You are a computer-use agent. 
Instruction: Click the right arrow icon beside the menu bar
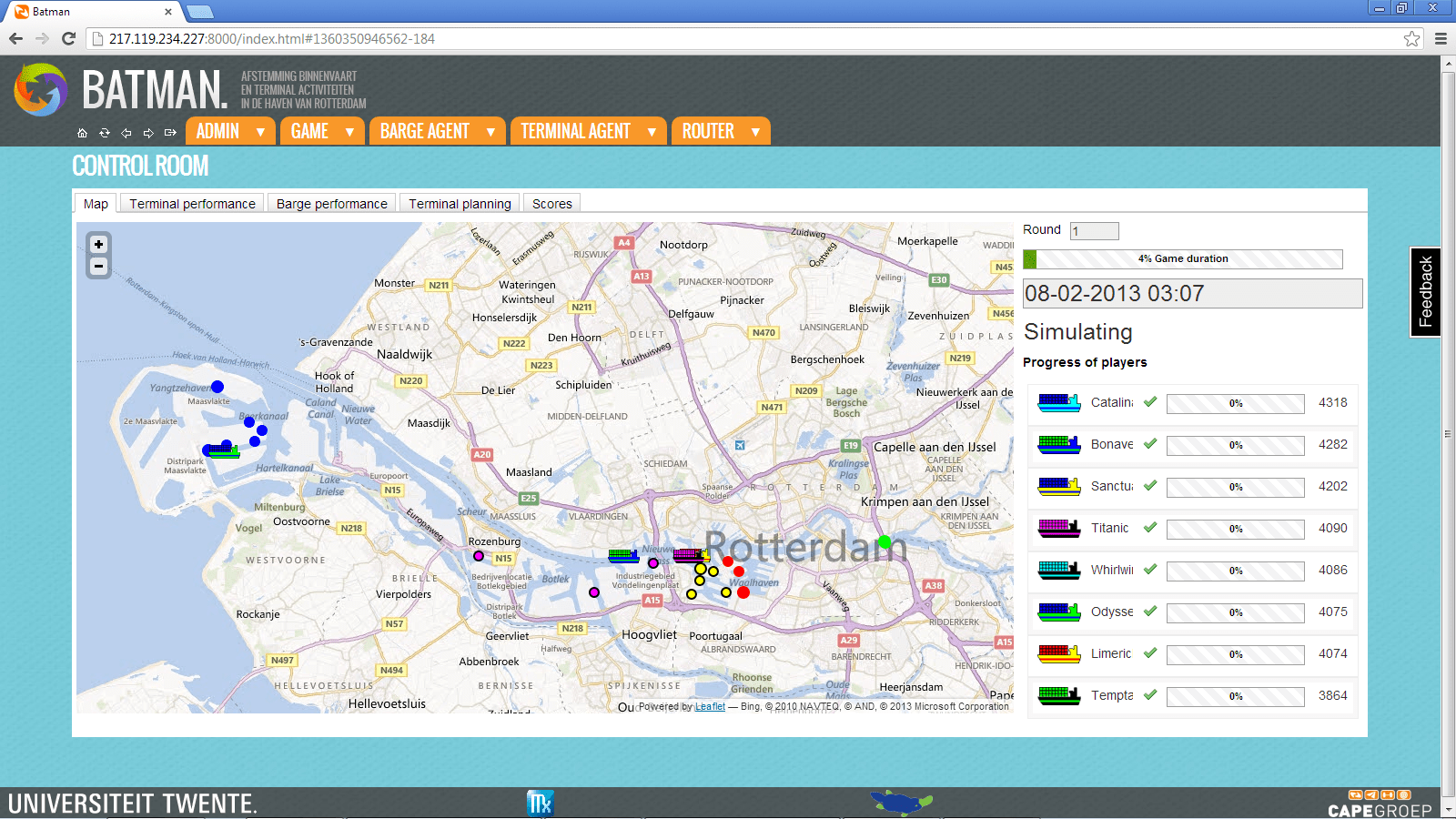click(x=148, y=133)
